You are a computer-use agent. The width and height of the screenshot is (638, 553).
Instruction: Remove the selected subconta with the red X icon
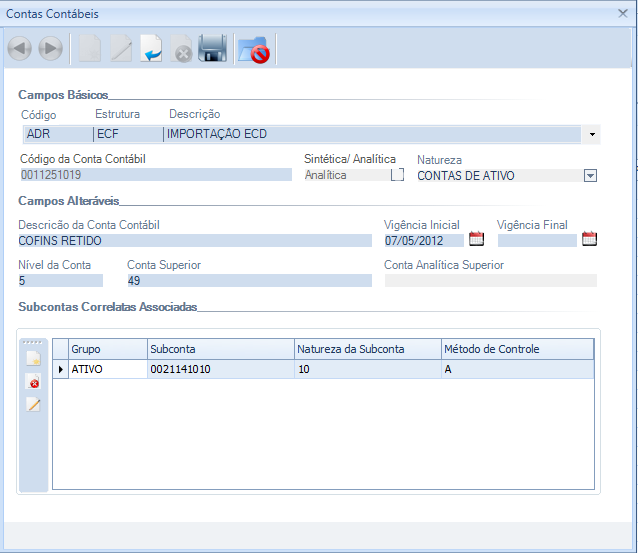click(x=33, y=382)
